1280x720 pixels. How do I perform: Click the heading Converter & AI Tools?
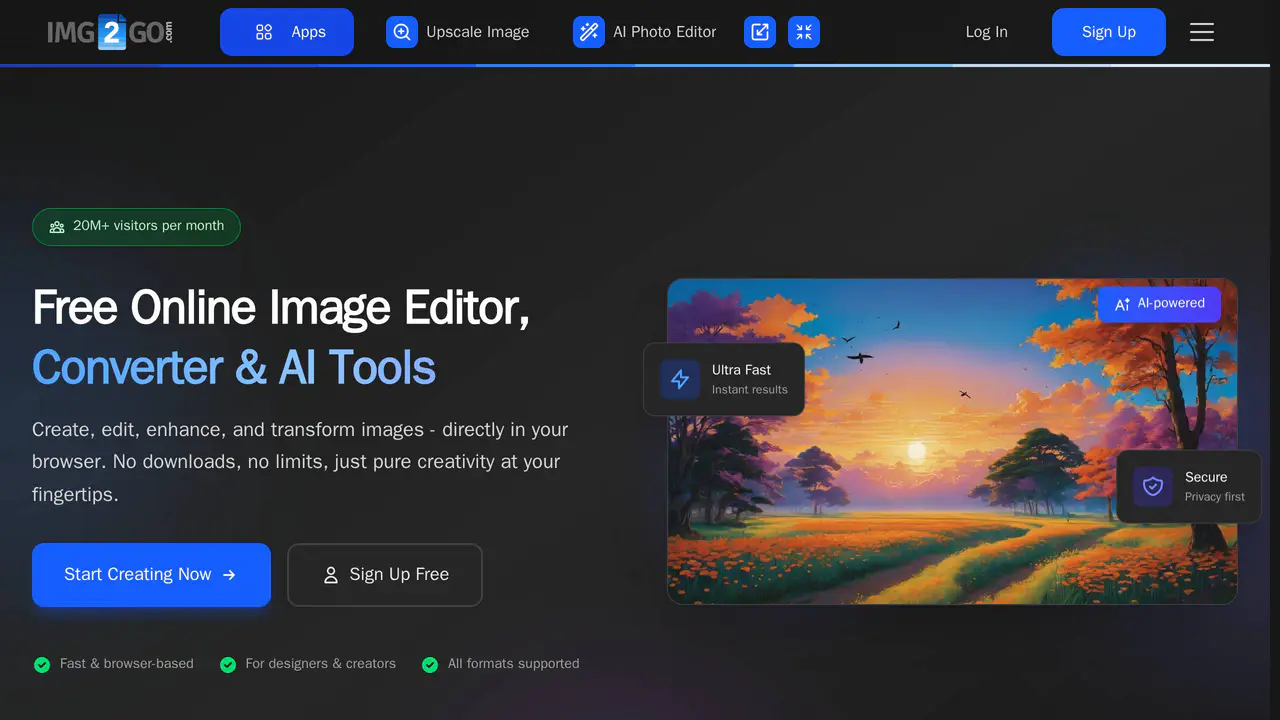234,367
